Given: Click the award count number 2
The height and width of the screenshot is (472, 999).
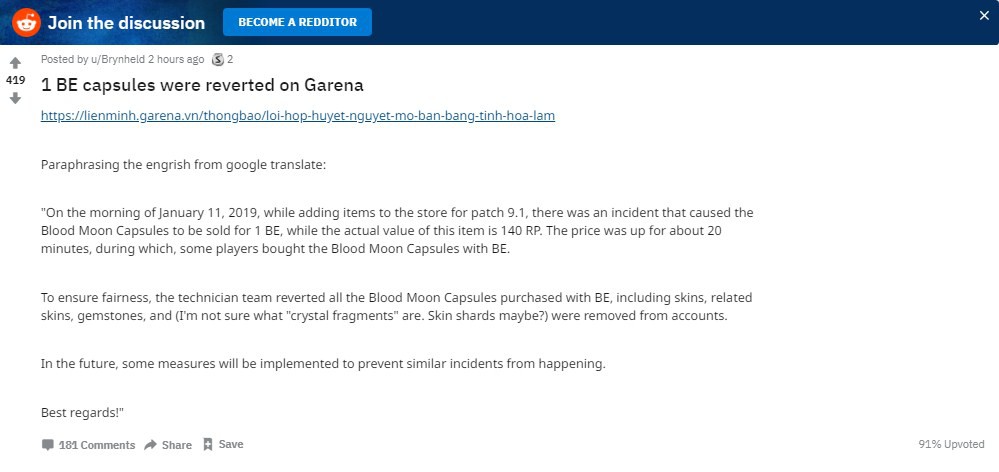Looking at the screenshot, I should [x=230, y=59].
